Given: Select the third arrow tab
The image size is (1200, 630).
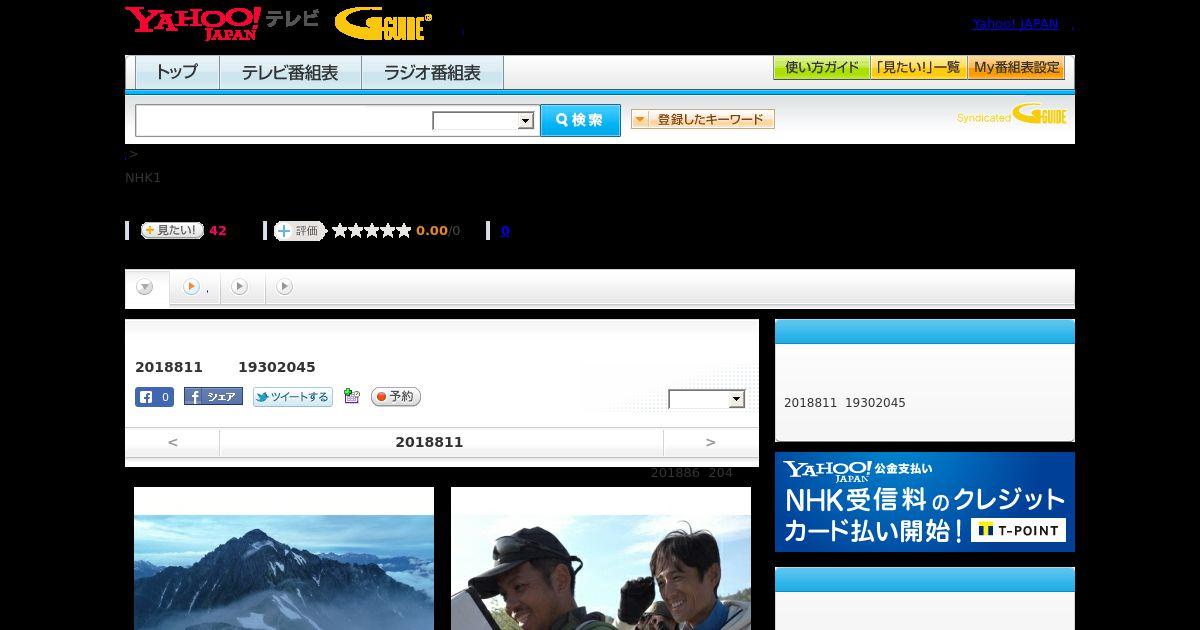Looking at the screenshot, I should coord(240,287).
